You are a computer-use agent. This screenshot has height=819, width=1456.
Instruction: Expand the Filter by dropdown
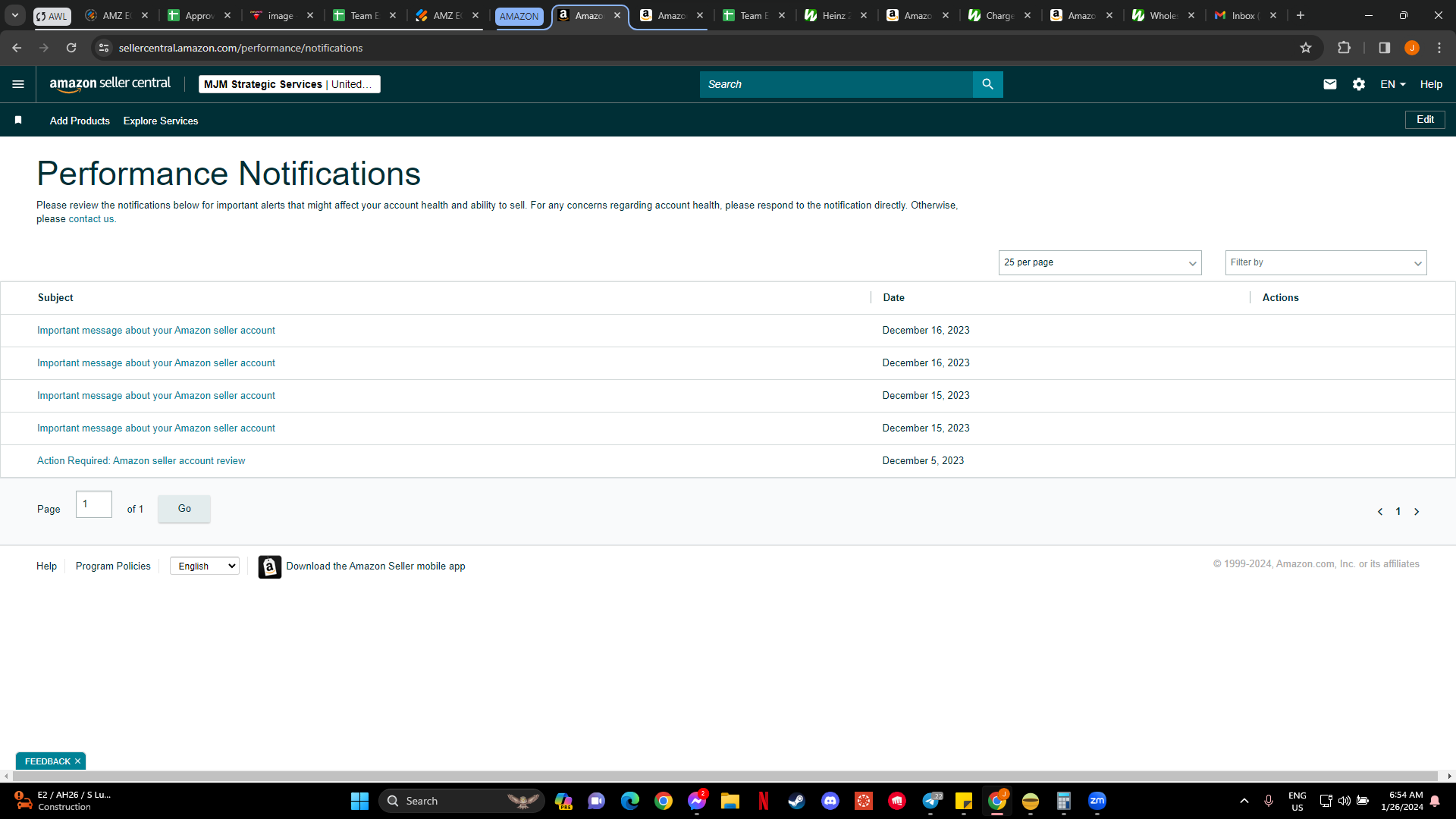(1326, 262)
